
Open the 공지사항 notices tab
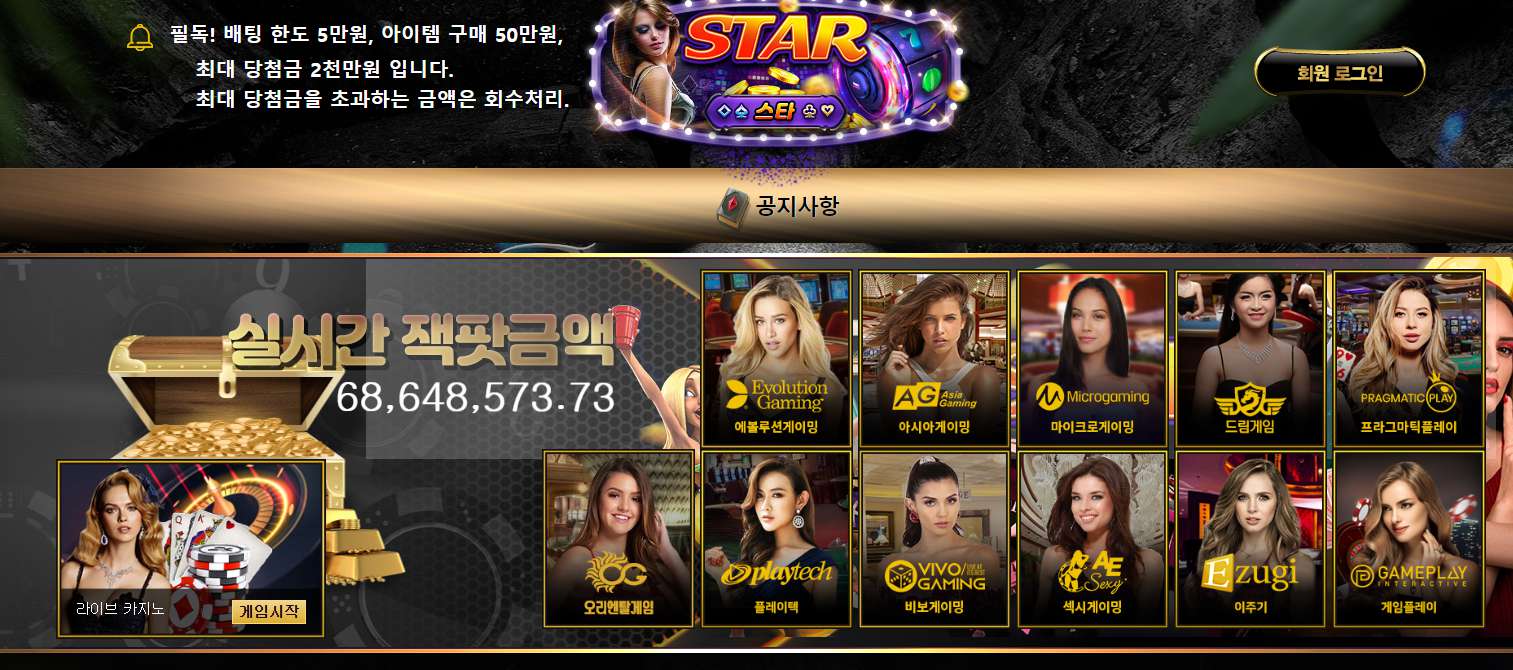779,207
